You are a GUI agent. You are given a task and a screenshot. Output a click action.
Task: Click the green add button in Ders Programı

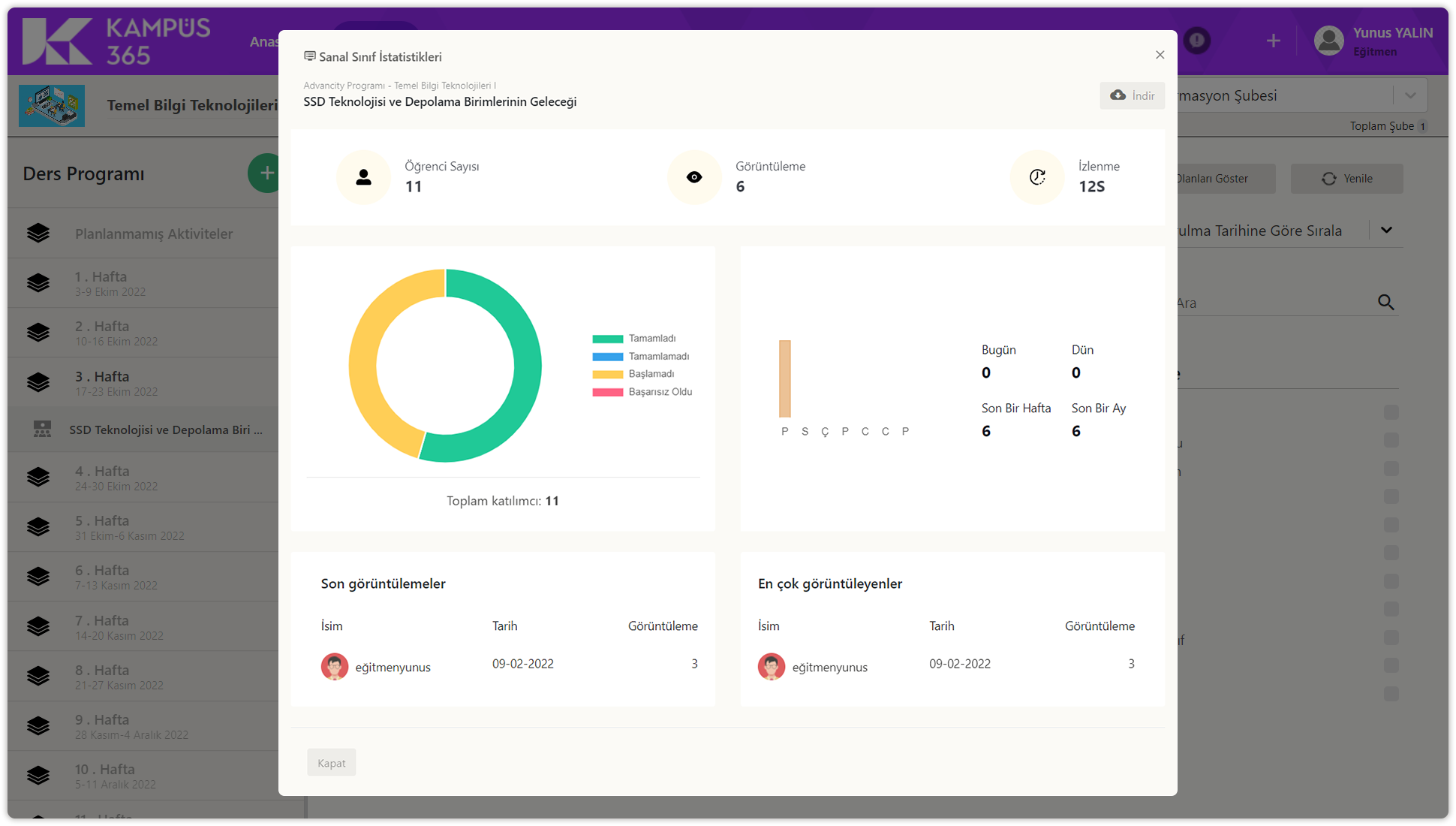(x=265, y=173)
